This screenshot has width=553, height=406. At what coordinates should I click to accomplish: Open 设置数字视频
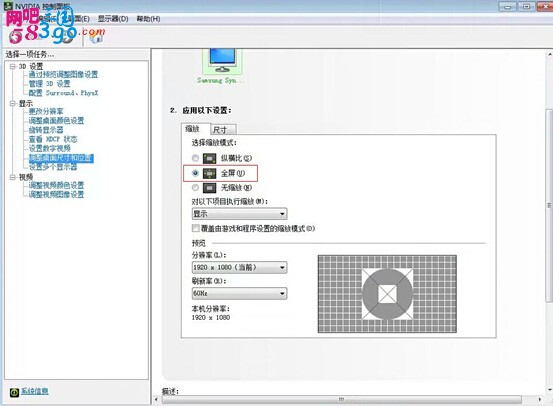[49, 148]
